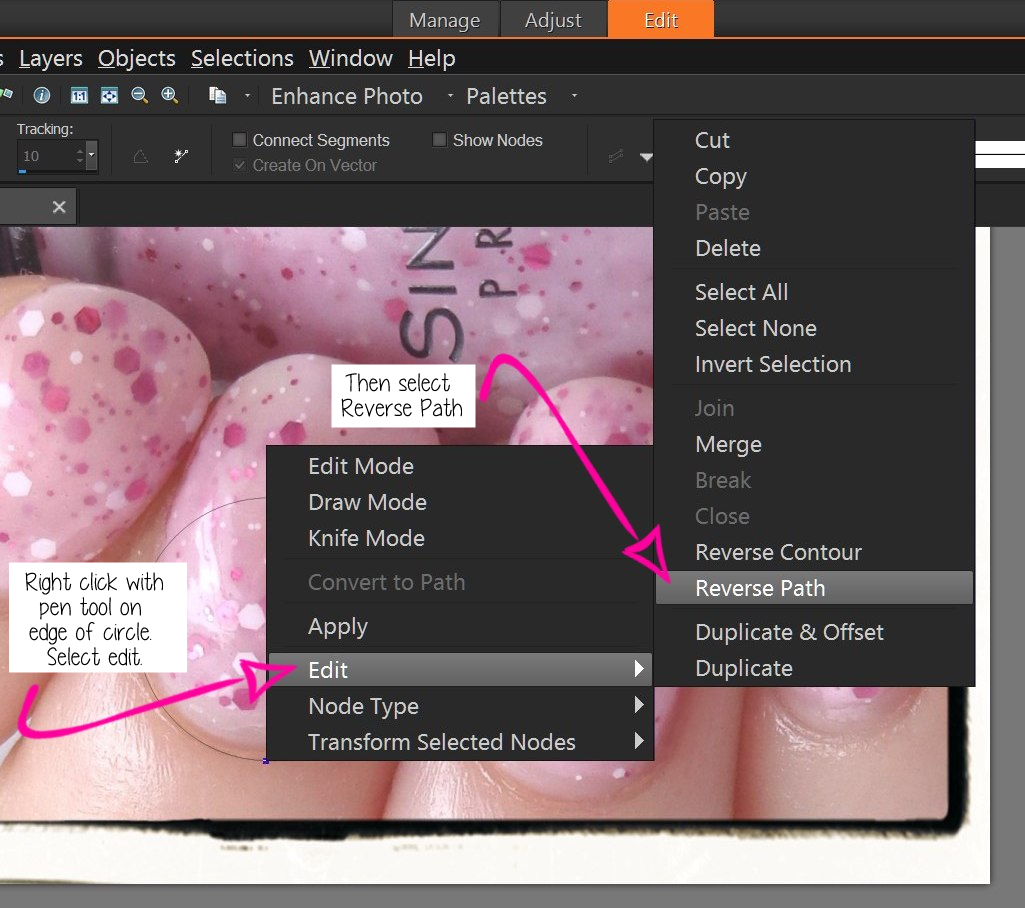Click the blue Tracking slider indicator
Viewport: 1025px width, 908px height.
(x=22, y=169)
